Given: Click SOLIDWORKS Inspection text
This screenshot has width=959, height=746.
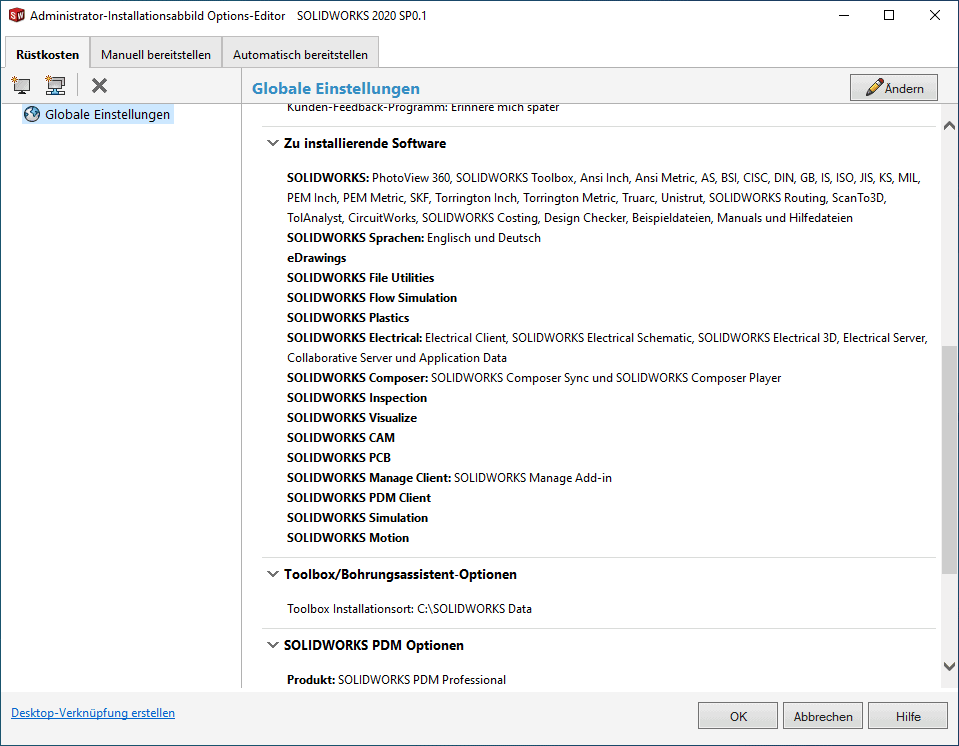Looking at the screenshot, I should coord(357,398).
